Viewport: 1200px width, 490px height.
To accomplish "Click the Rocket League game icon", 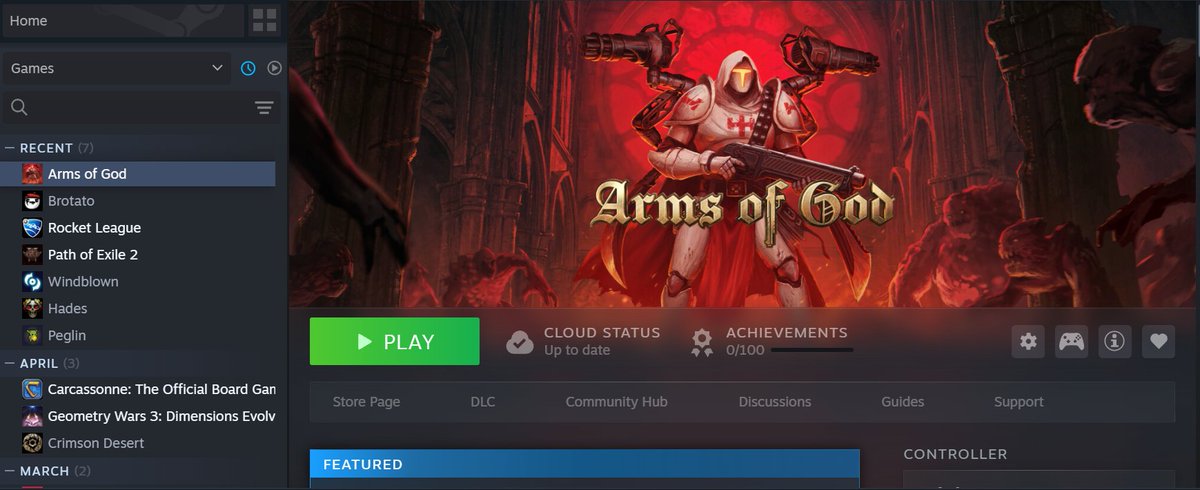I will [x=31, y=228].
